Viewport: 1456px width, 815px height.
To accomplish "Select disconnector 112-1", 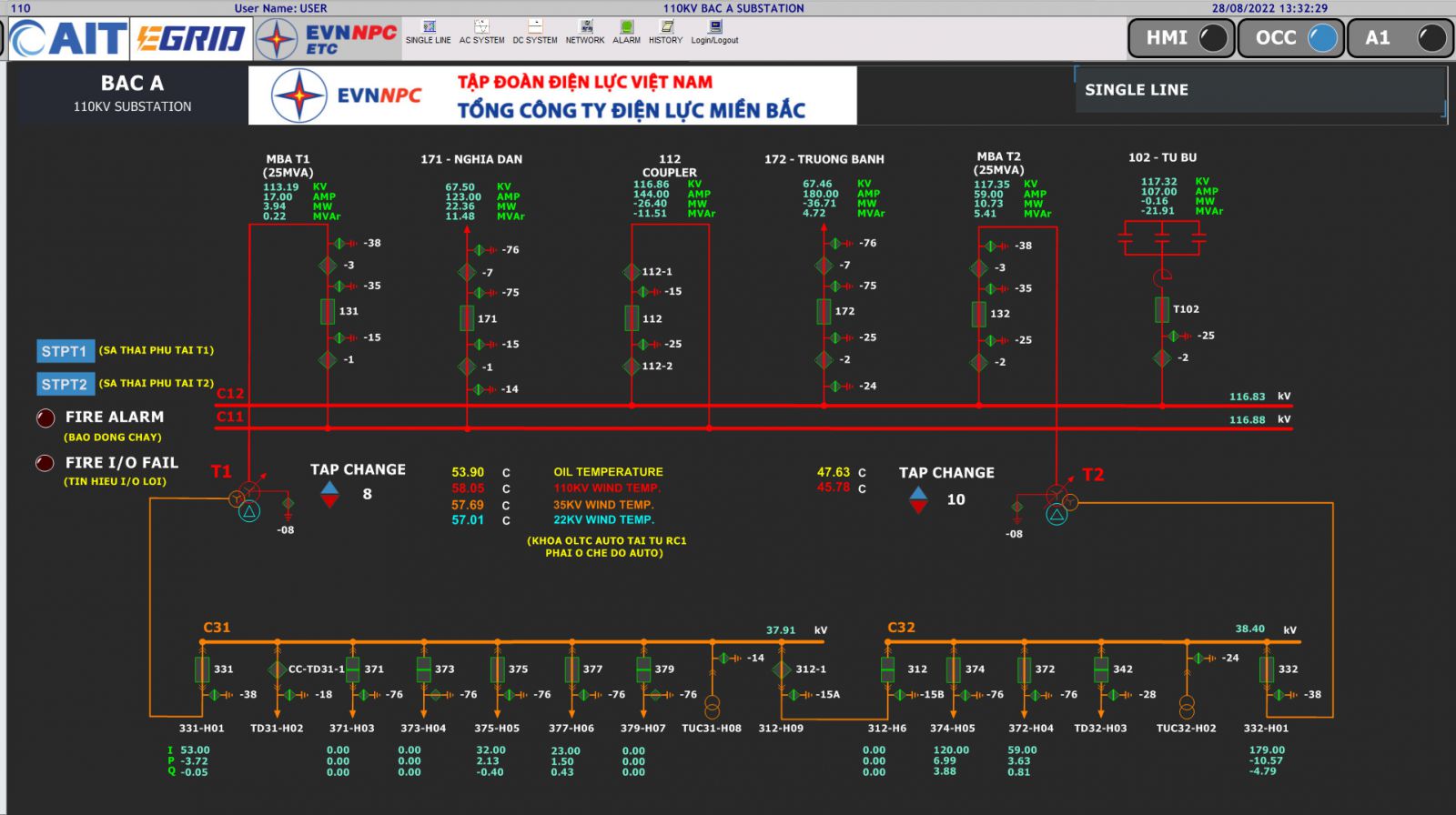I will (632, 271).
